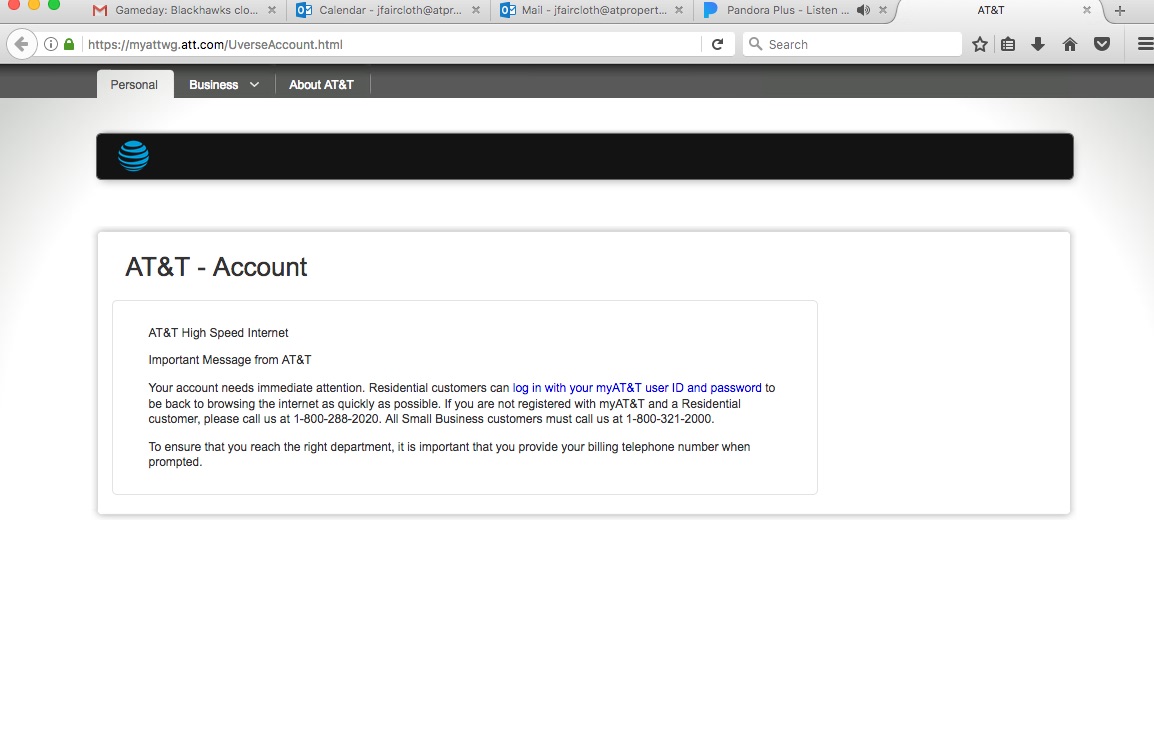
Task: Save page to Pocket icon
Action: pos(1102,44)
